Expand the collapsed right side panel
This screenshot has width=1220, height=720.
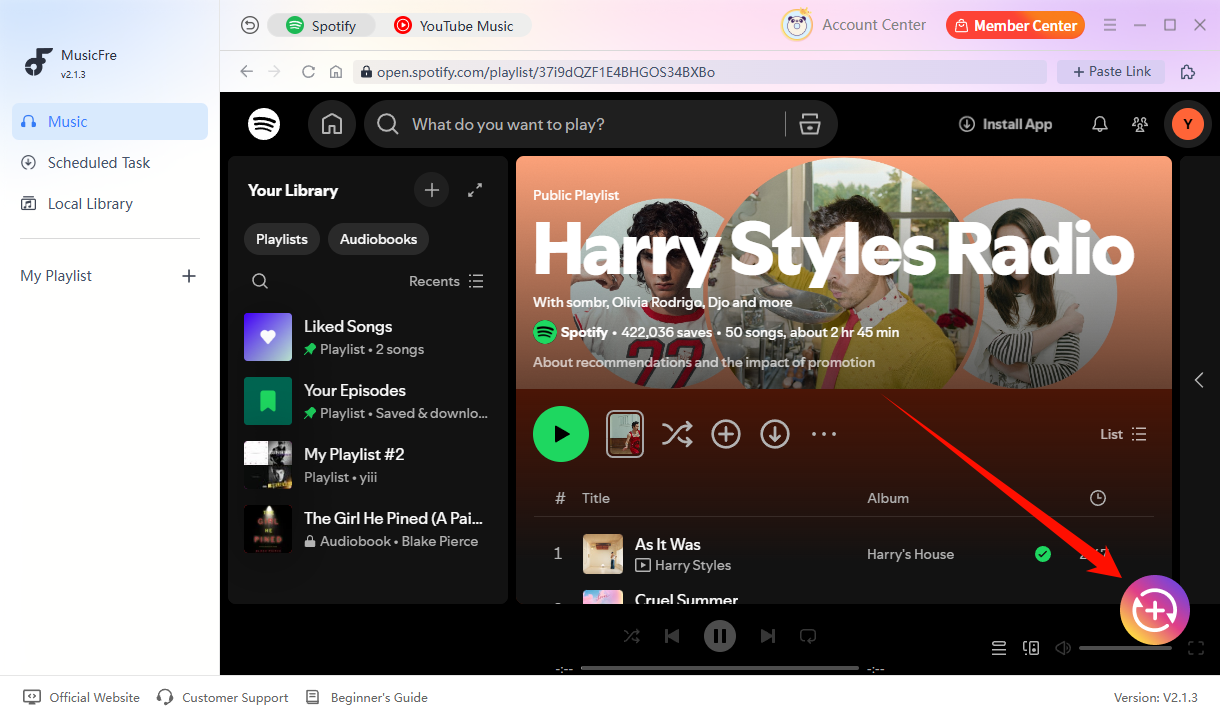click(x=1199, y=380)
